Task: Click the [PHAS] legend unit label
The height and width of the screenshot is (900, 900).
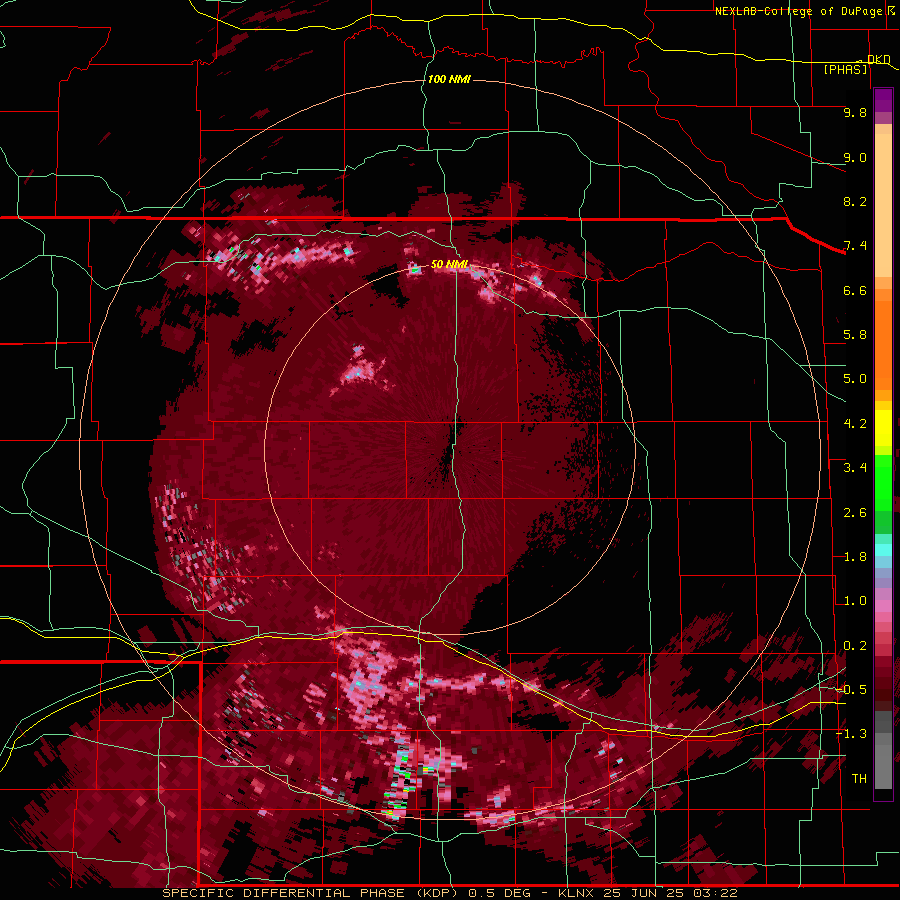Action: click(x=845, y=69)
